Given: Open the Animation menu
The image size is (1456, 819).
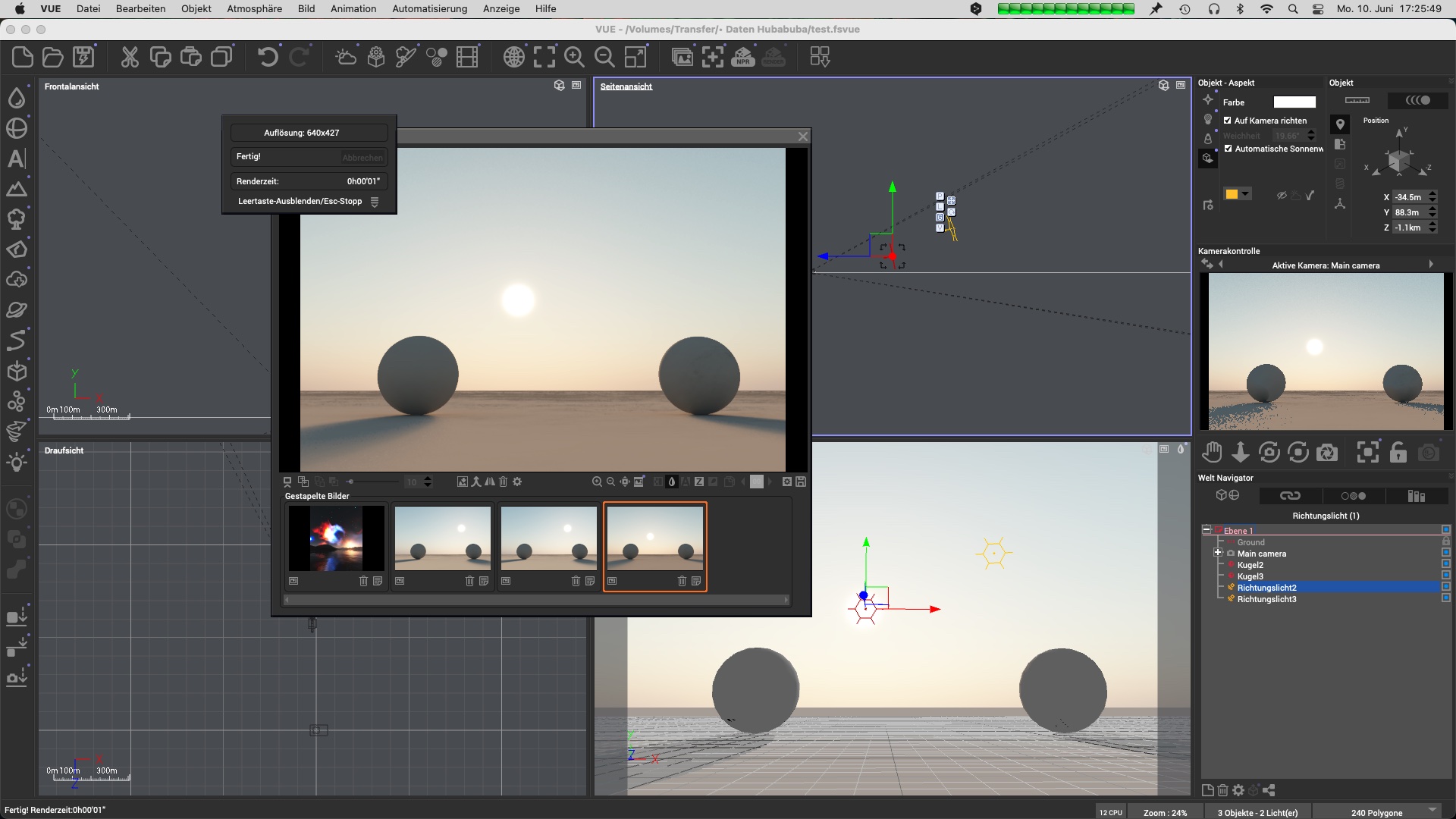Looking at the screenshot, I should 353,9.
